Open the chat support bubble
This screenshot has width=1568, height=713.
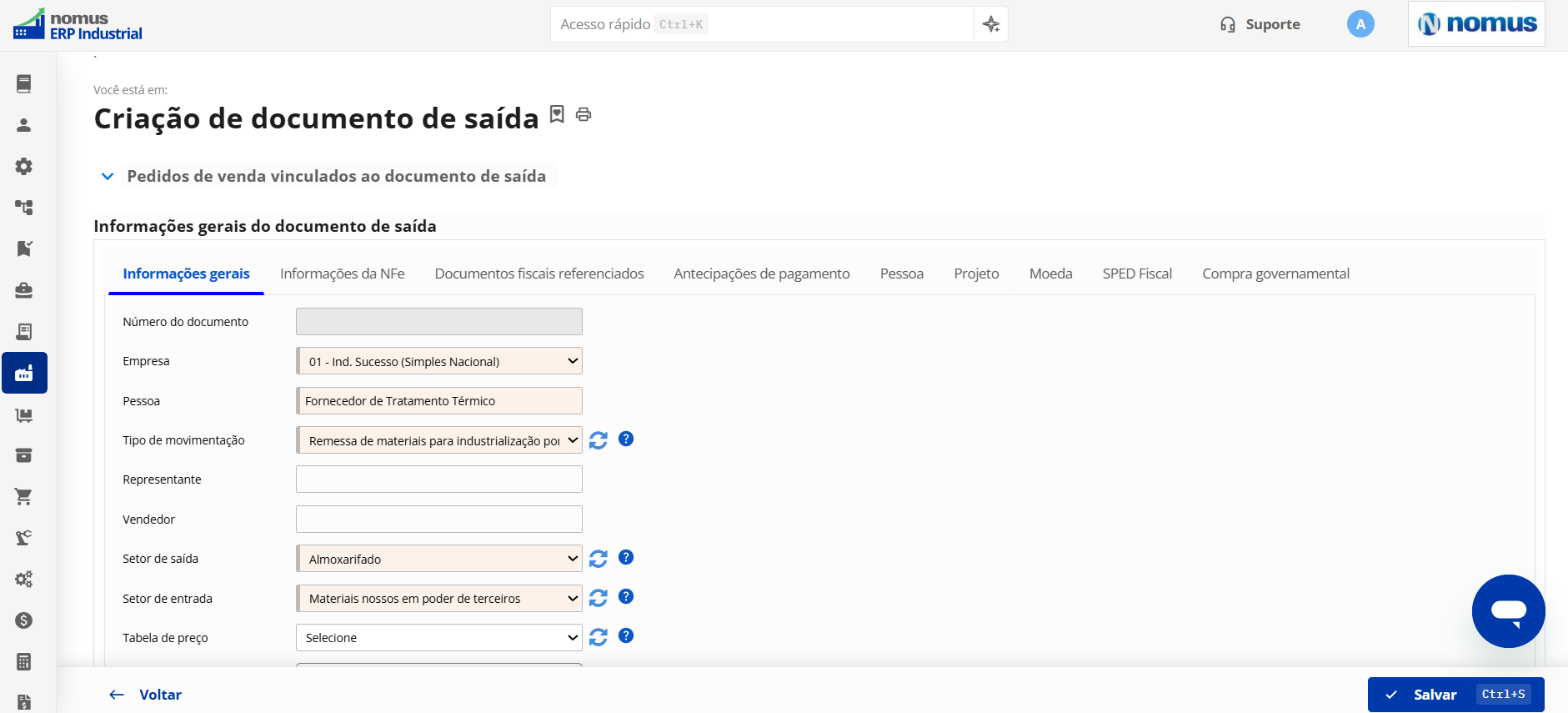pos(1508,611)
